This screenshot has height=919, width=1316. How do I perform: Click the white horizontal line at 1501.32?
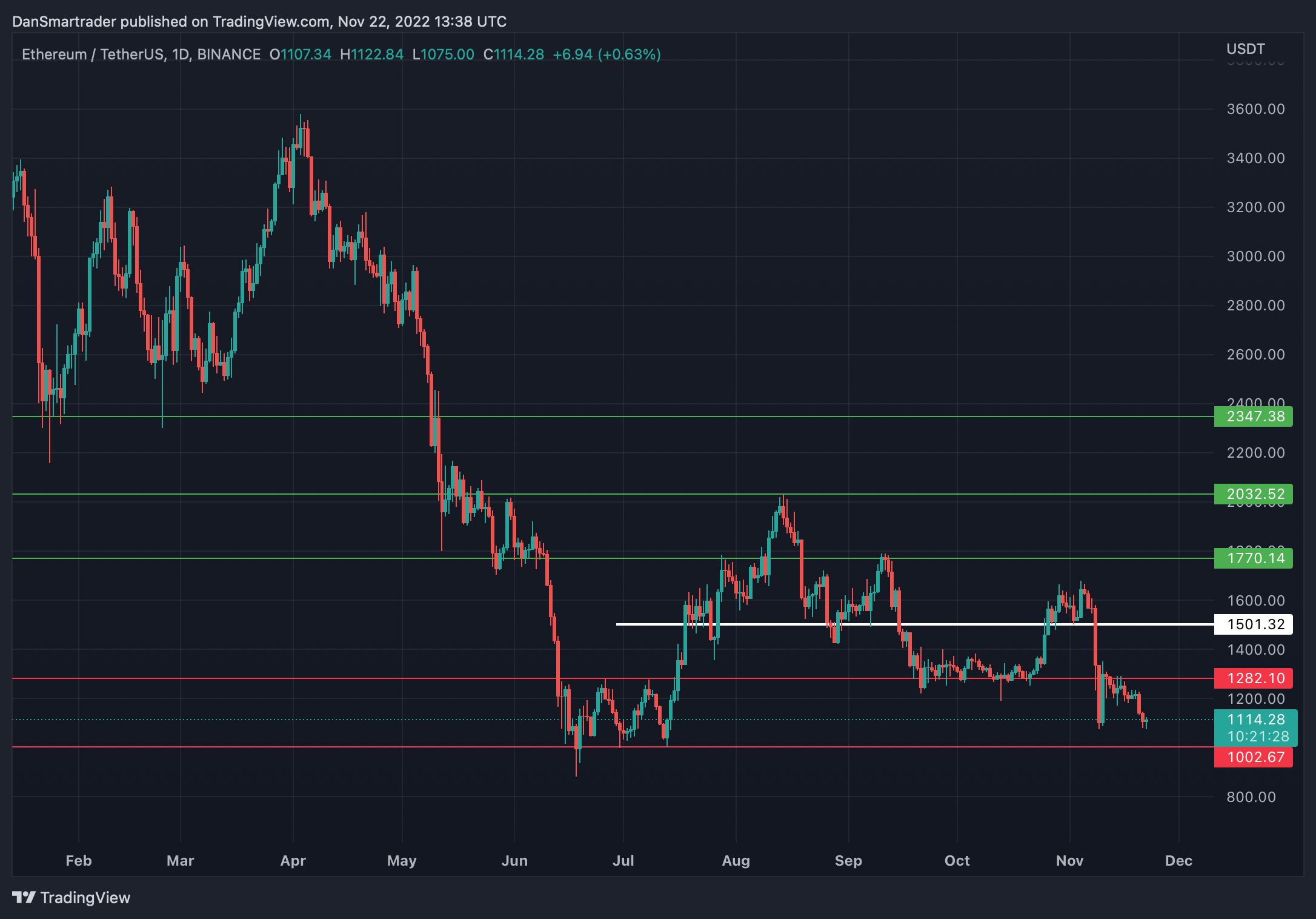click(x=915, y=624)
